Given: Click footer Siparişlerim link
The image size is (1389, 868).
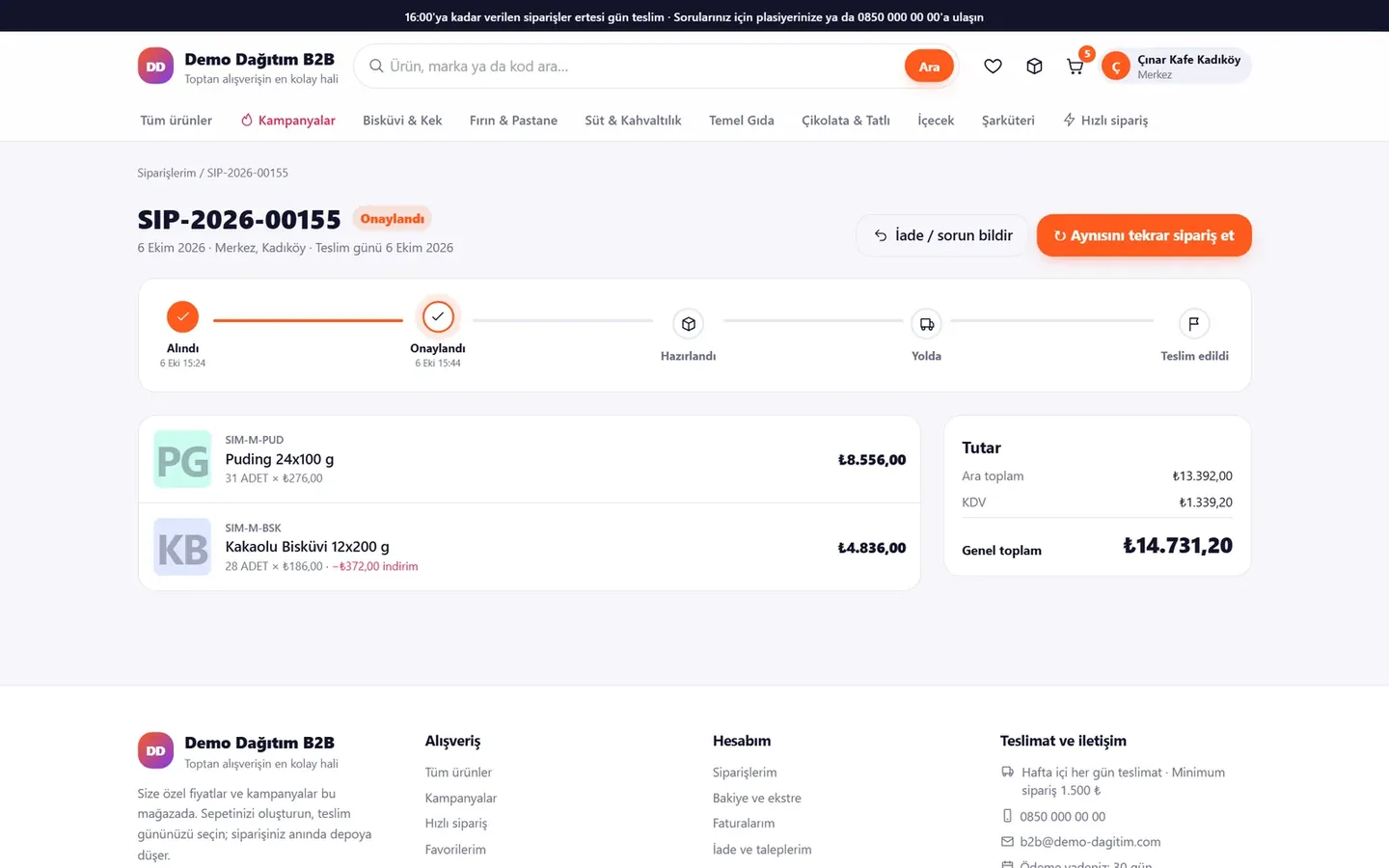Looking at the screenshot, I should click(x=745, y=773).
